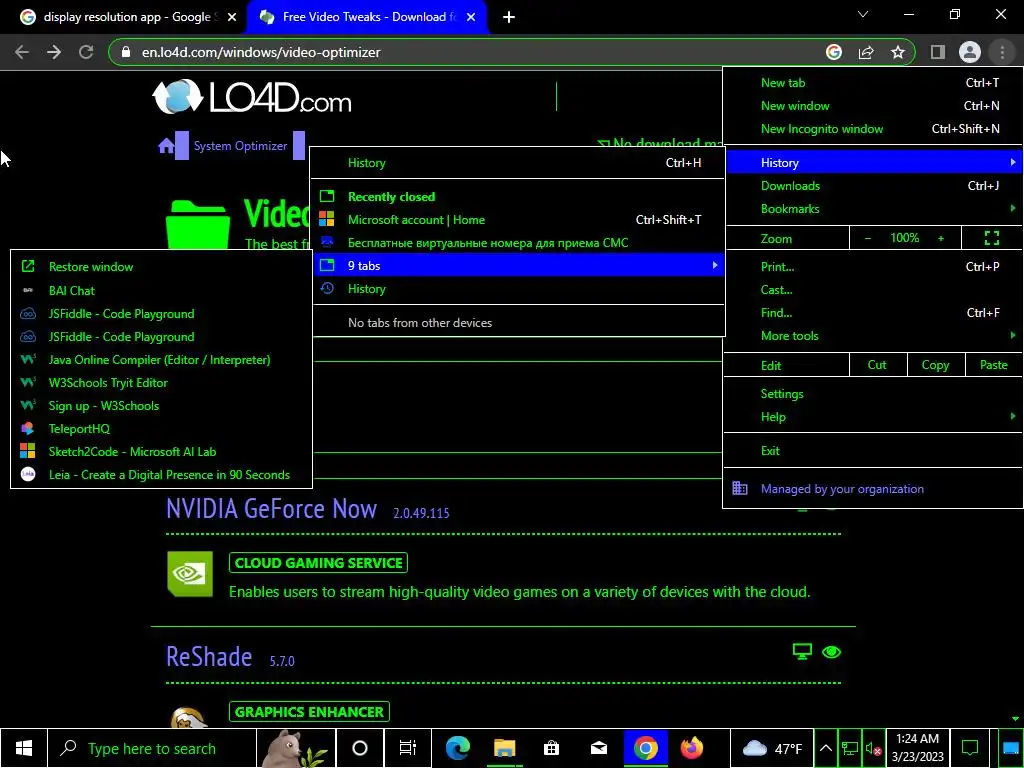
Task: Choose Print... from menu
Action: (873, 266)
